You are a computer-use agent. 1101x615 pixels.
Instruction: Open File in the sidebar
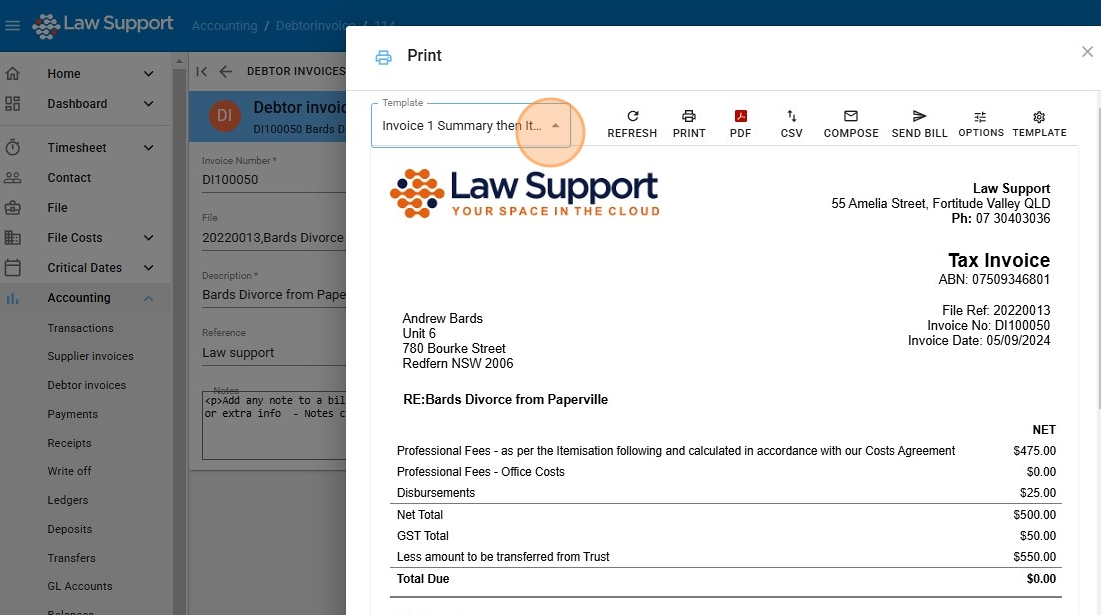[x=58, y=208]
